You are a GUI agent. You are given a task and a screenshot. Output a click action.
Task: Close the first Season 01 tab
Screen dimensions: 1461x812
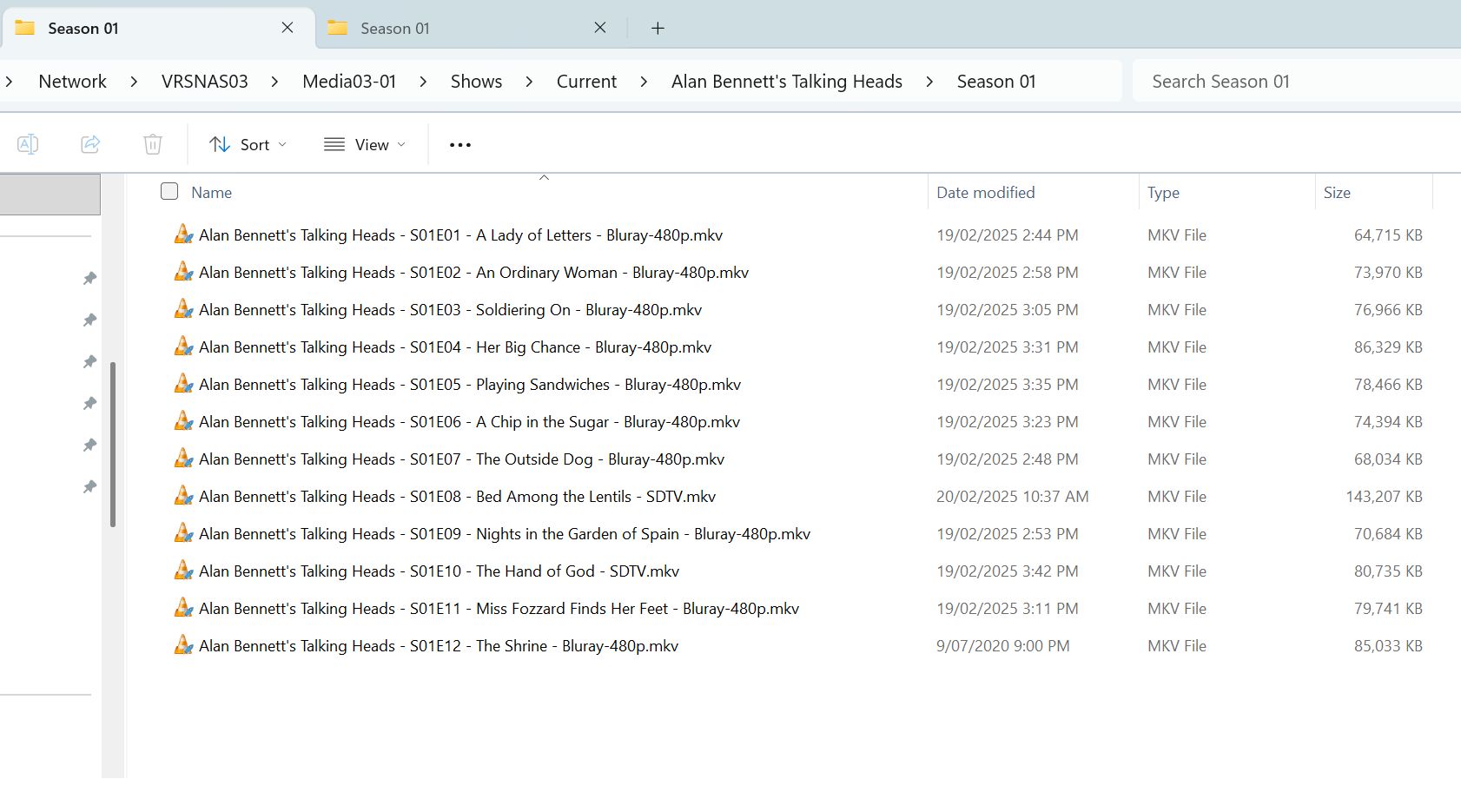coord(288,28)
